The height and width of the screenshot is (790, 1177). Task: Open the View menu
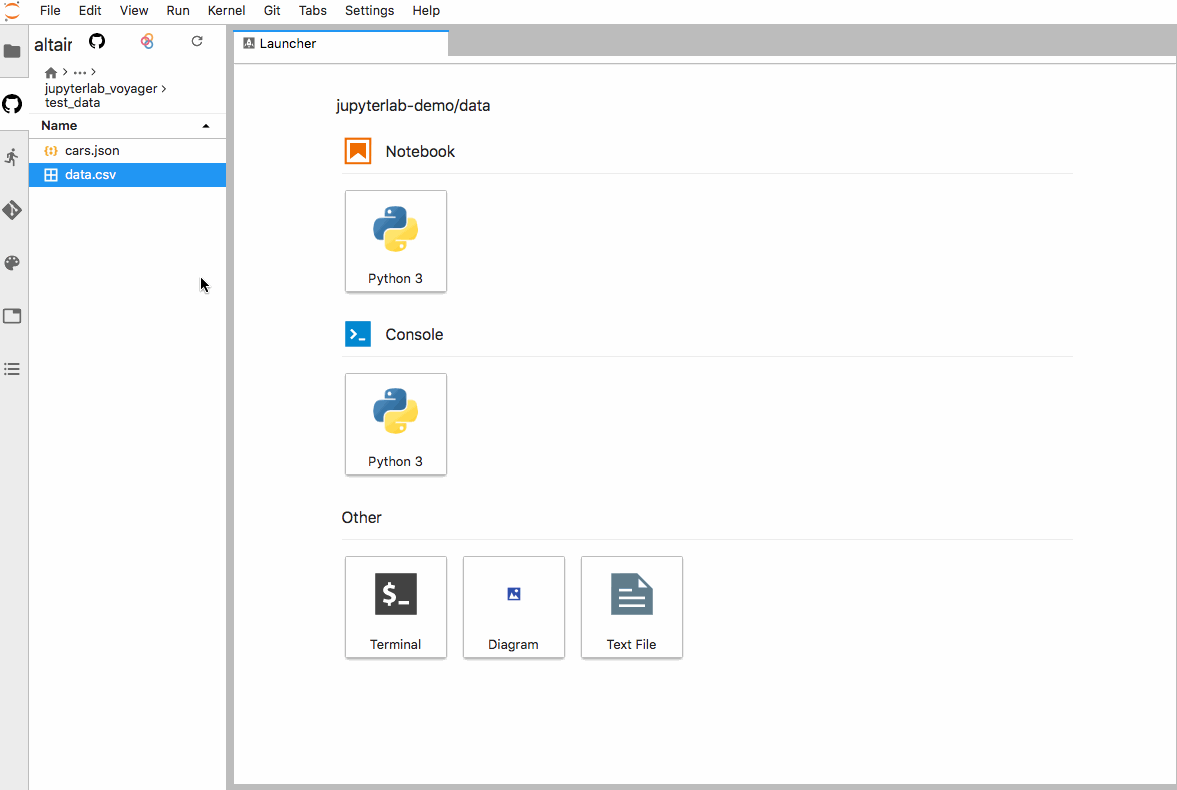tap(134, 11)
